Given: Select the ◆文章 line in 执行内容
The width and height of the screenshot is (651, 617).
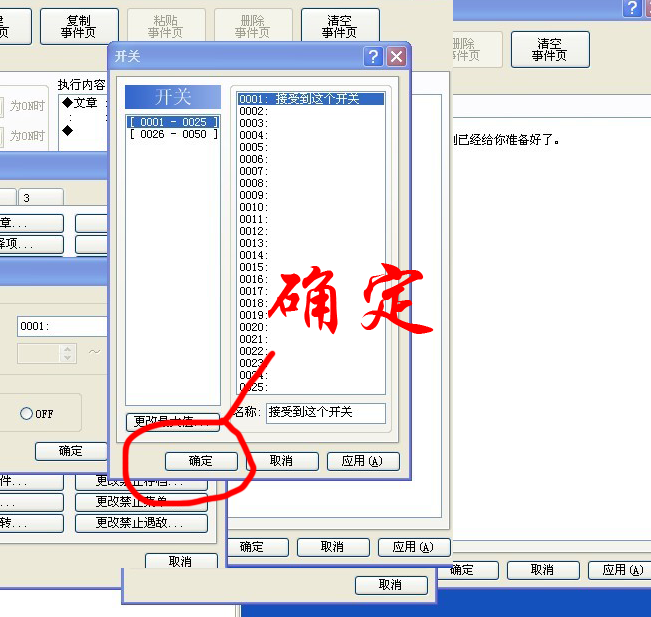Looking at the screenshot, I should point(83,103).
